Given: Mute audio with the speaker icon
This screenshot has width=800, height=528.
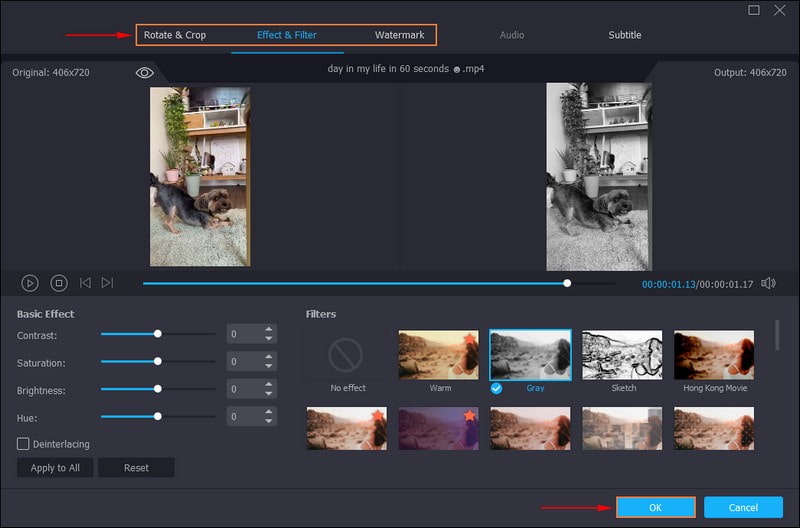Looking at the screenshot, I should tap(767, 283).
